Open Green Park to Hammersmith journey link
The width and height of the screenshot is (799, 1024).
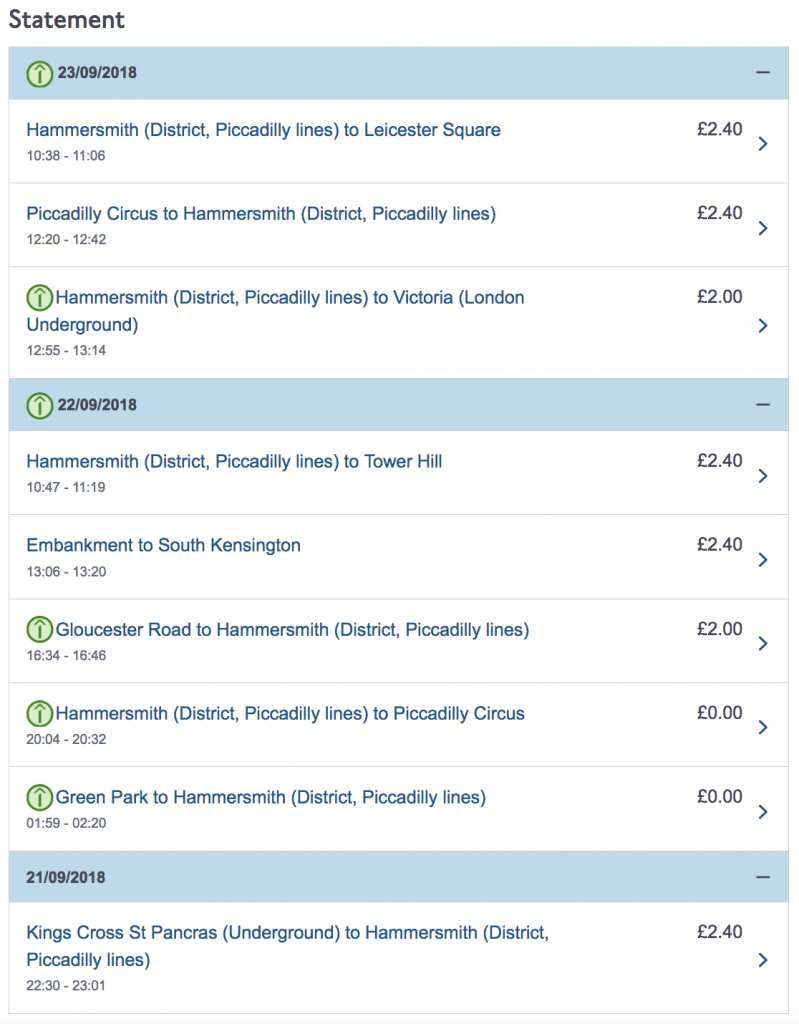(270, 798)
